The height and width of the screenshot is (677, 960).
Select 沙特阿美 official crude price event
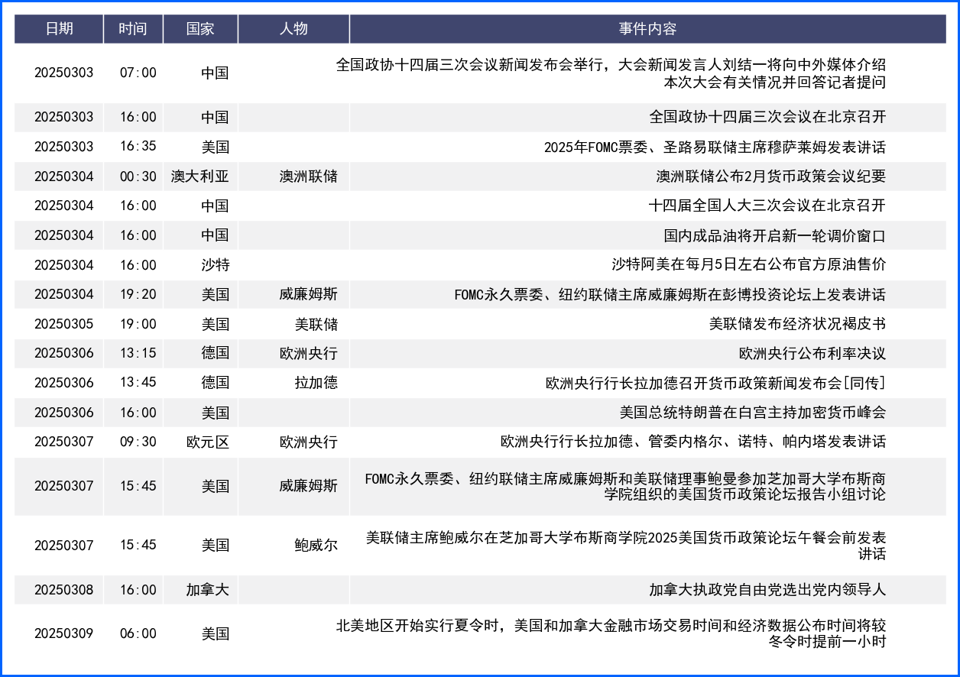click(748, 264)
